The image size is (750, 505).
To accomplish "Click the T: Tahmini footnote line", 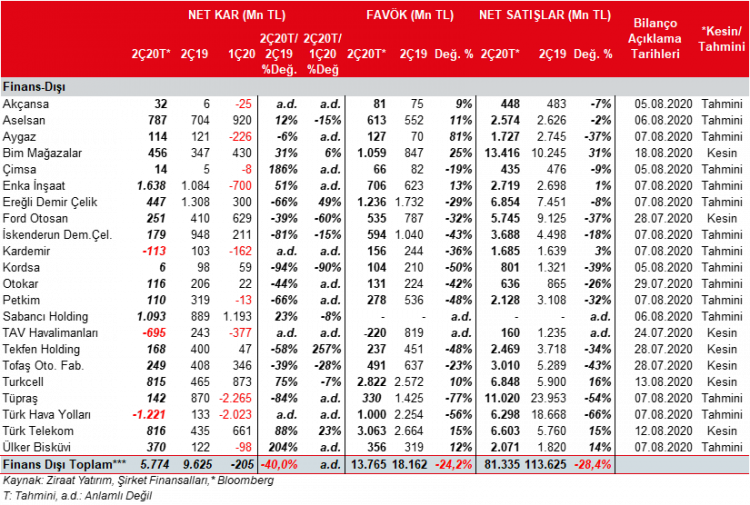I will (77, 496).
